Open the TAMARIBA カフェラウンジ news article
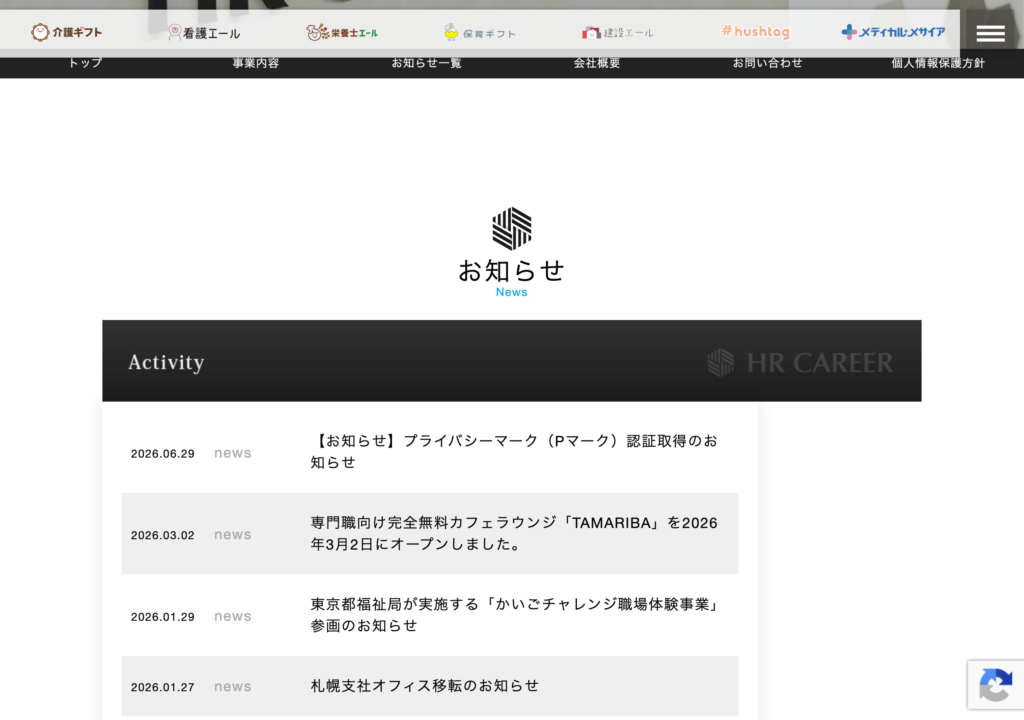 (x=514, y=533)
